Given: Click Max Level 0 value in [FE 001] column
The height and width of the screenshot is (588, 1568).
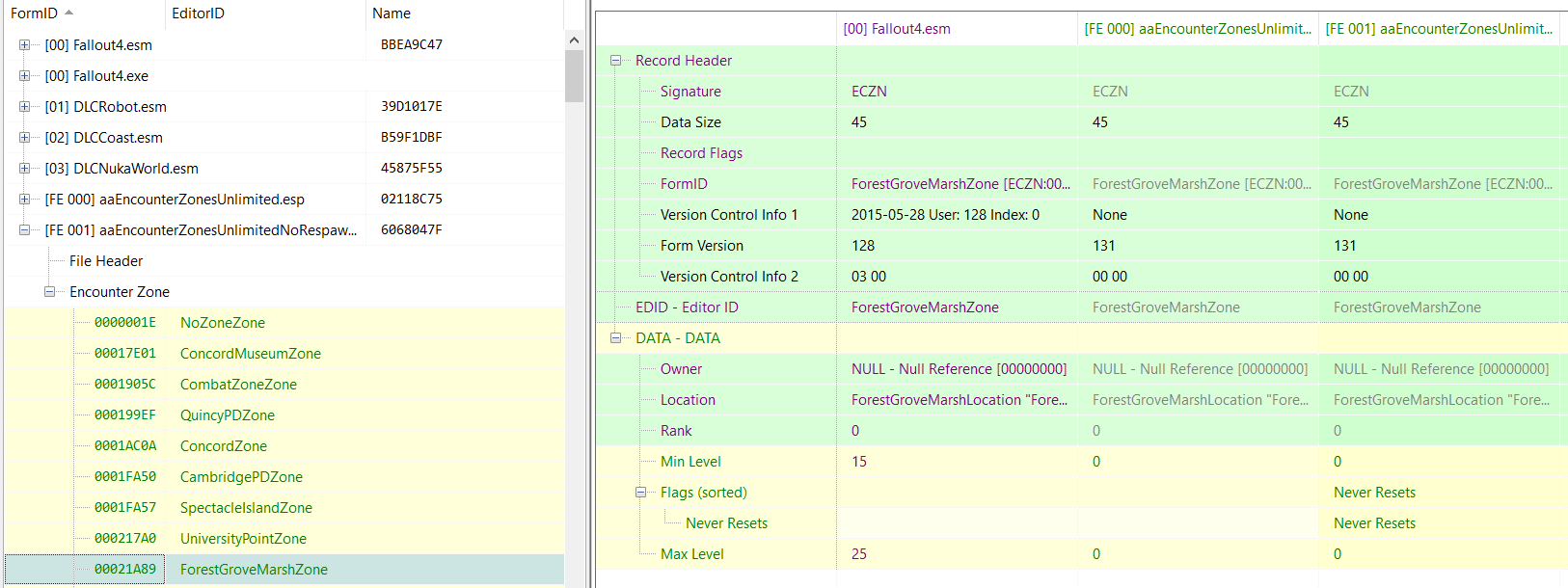Looking at the screenshot, I should point(1338,554).
